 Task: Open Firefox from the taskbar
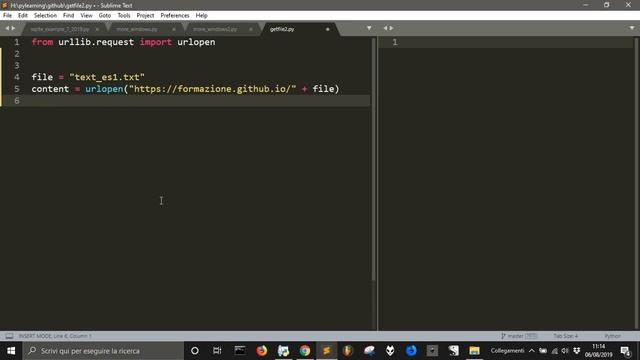(262, 351)
